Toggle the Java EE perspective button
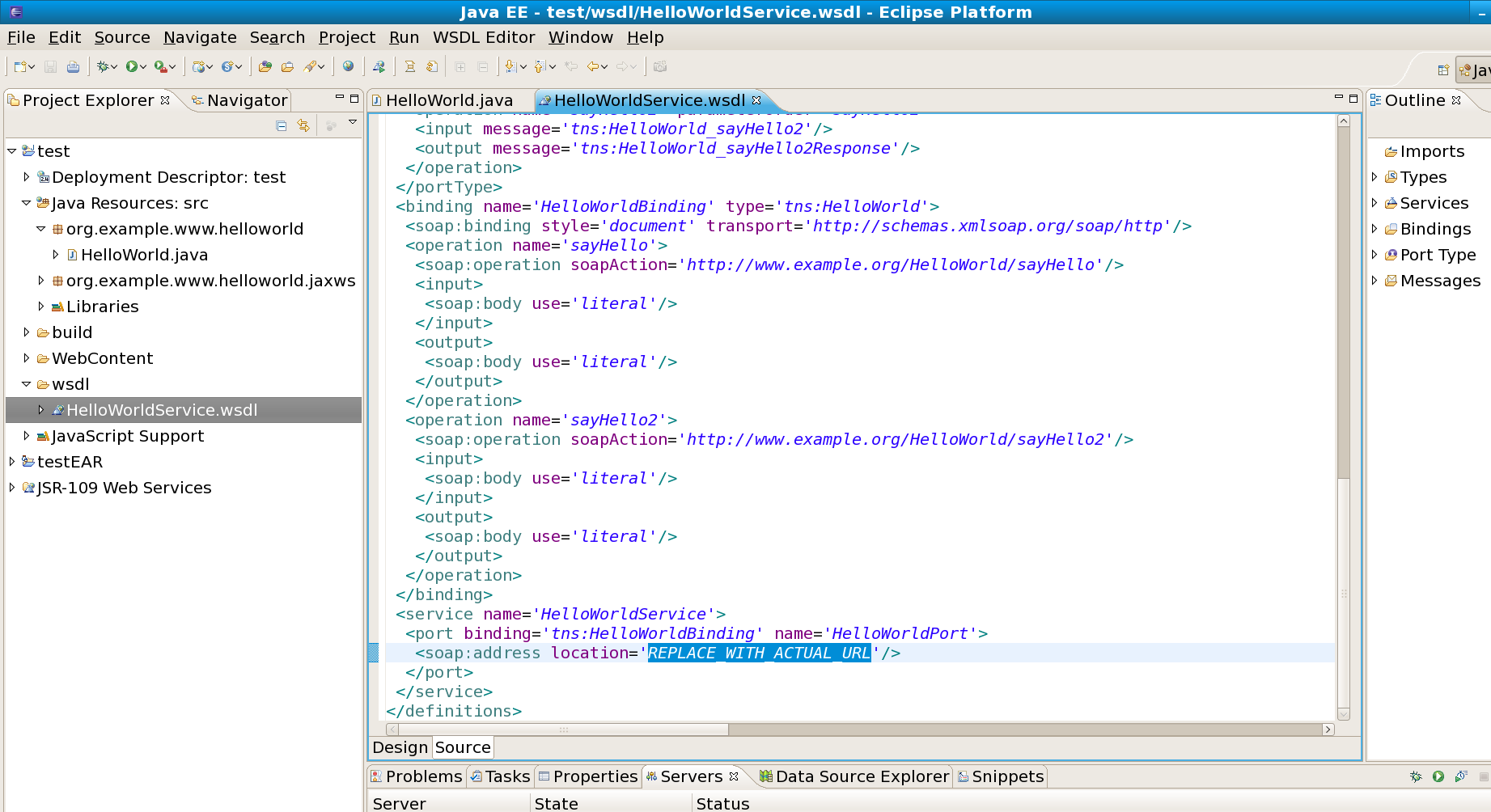Screen dimensions: 1491x812 pyautogui.click(x=1476, y=70)
